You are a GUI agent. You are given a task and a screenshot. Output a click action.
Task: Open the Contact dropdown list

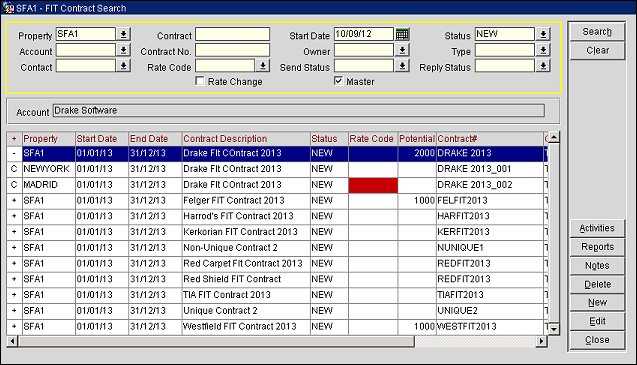[124, 66]
